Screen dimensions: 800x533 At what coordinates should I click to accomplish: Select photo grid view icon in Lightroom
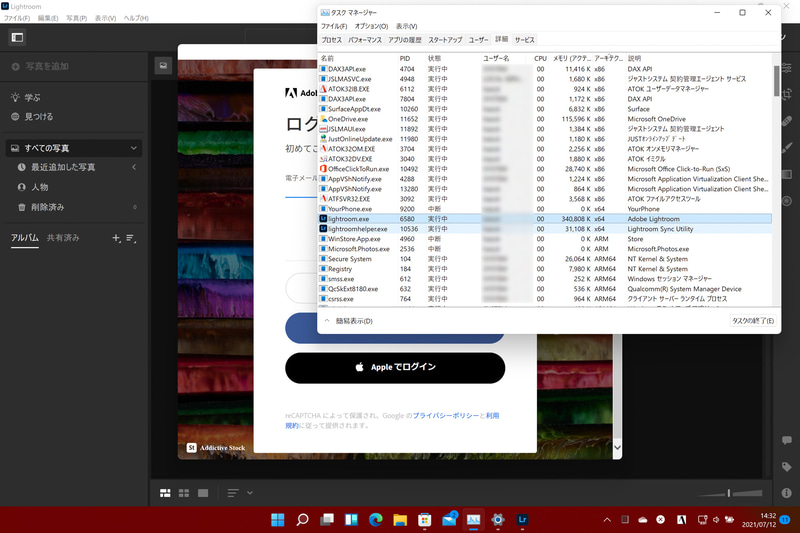(x=165, y=493)
